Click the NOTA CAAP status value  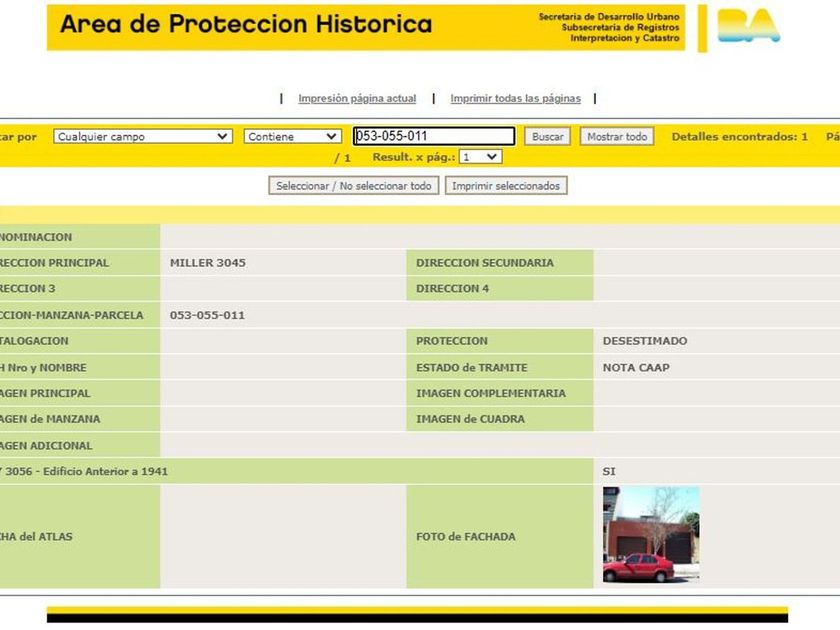coord(636,367)
